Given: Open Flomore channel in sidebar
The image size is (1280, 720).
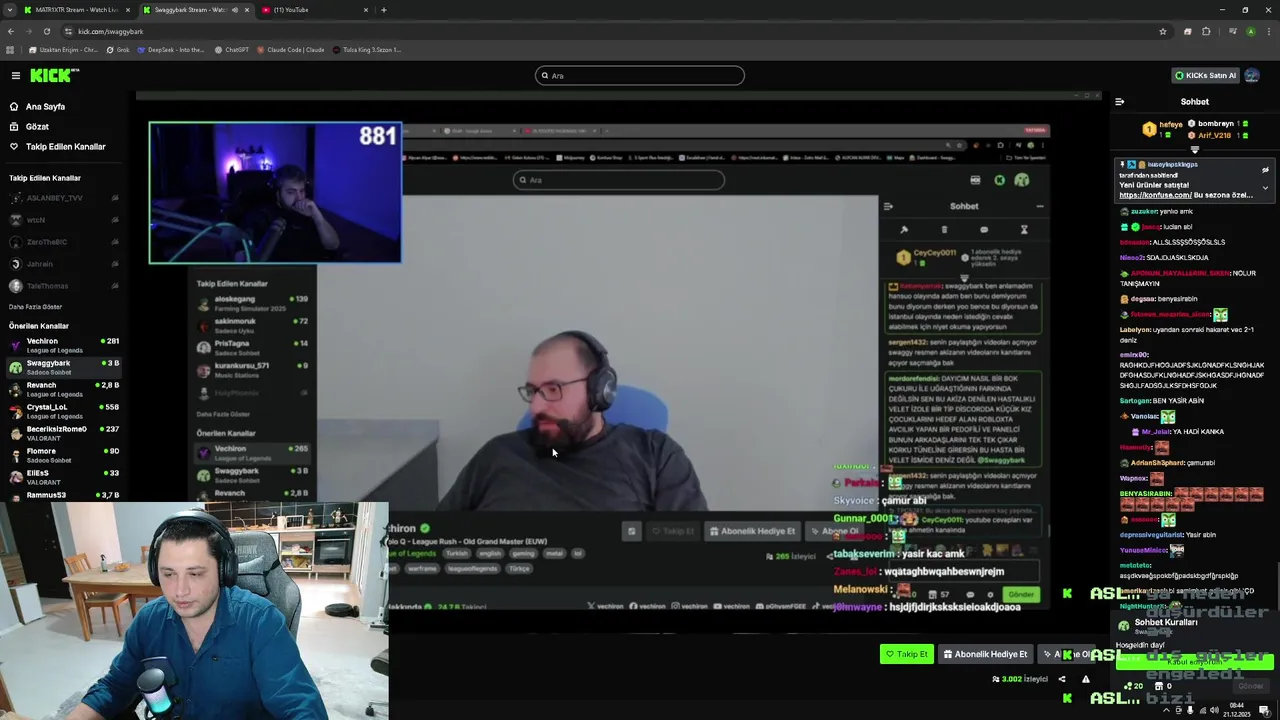Looking at the screenshot, I should (65, 455).
